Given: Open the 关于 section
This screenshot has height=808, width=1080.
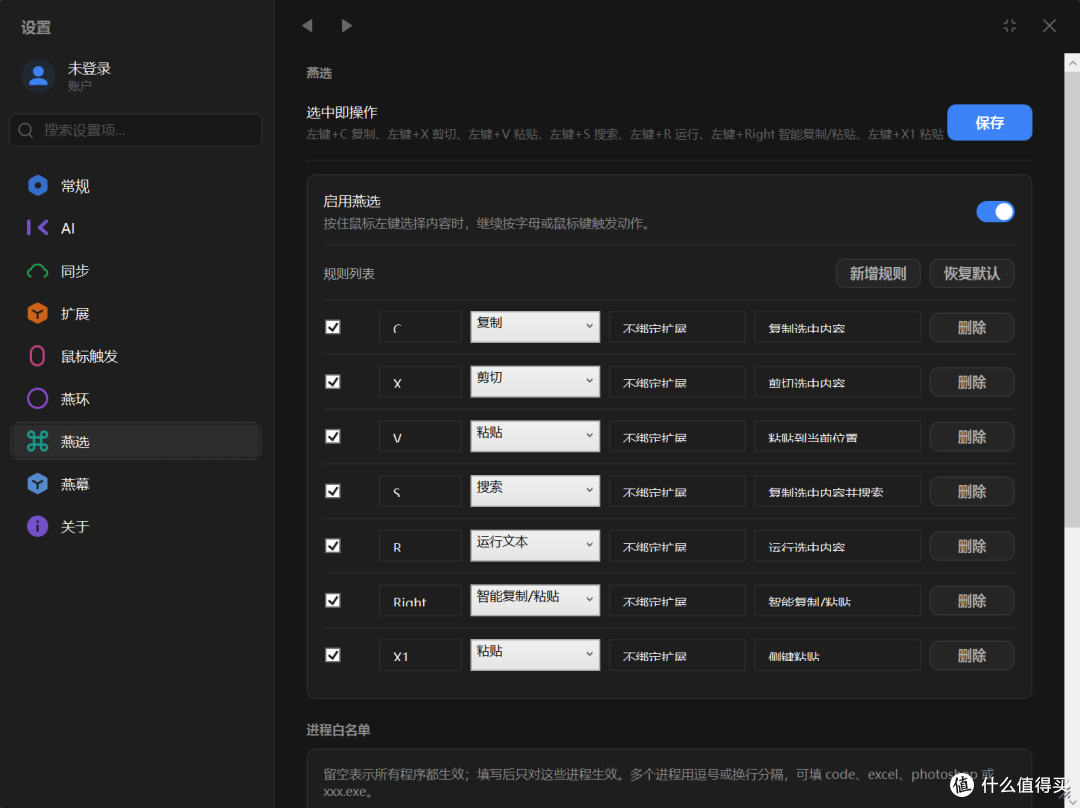Looking at the screenshot, I should (136, 526).
